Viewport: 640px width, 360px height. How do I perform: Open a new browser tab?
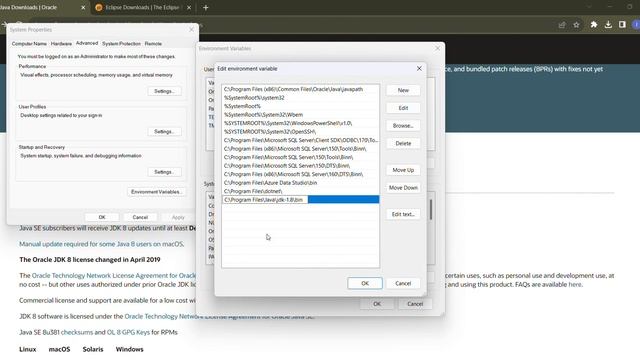pos(206,7)
